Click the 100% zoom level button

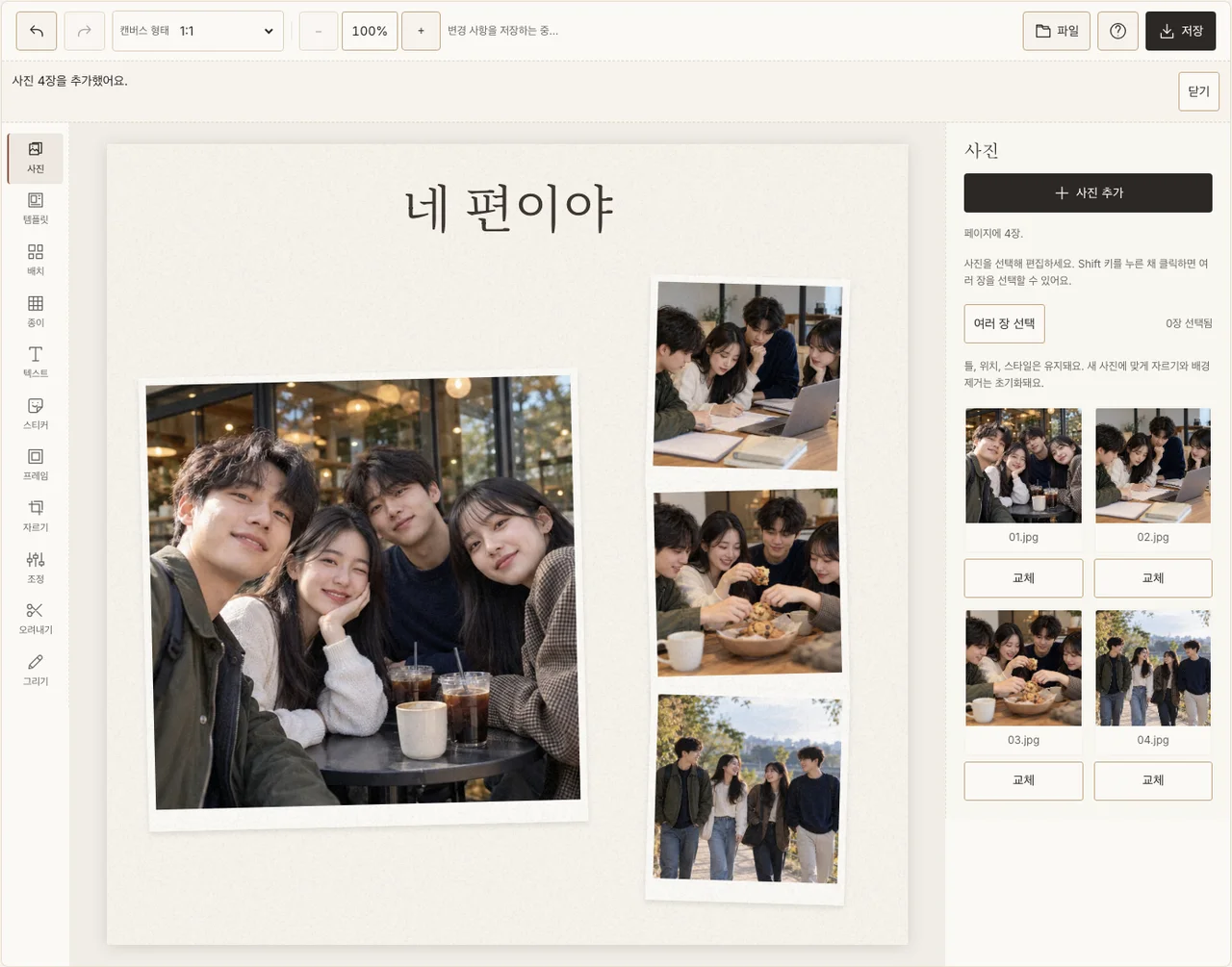click(370, 31)
